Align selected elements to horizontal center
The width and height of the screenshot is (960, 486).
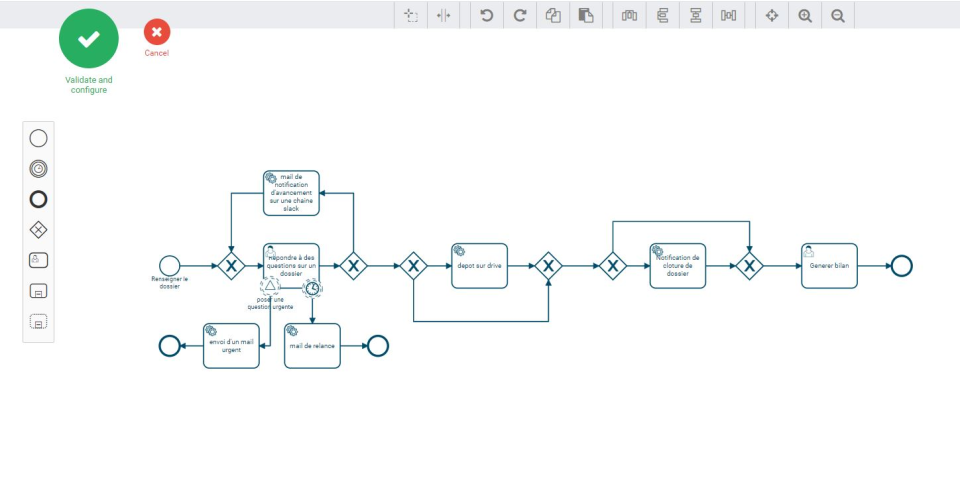pos(696,15)
